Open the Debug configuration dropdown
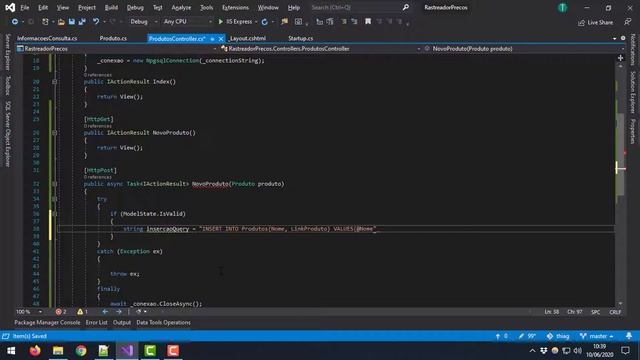Viewport: 640px width, 360px height. [143, 22]
